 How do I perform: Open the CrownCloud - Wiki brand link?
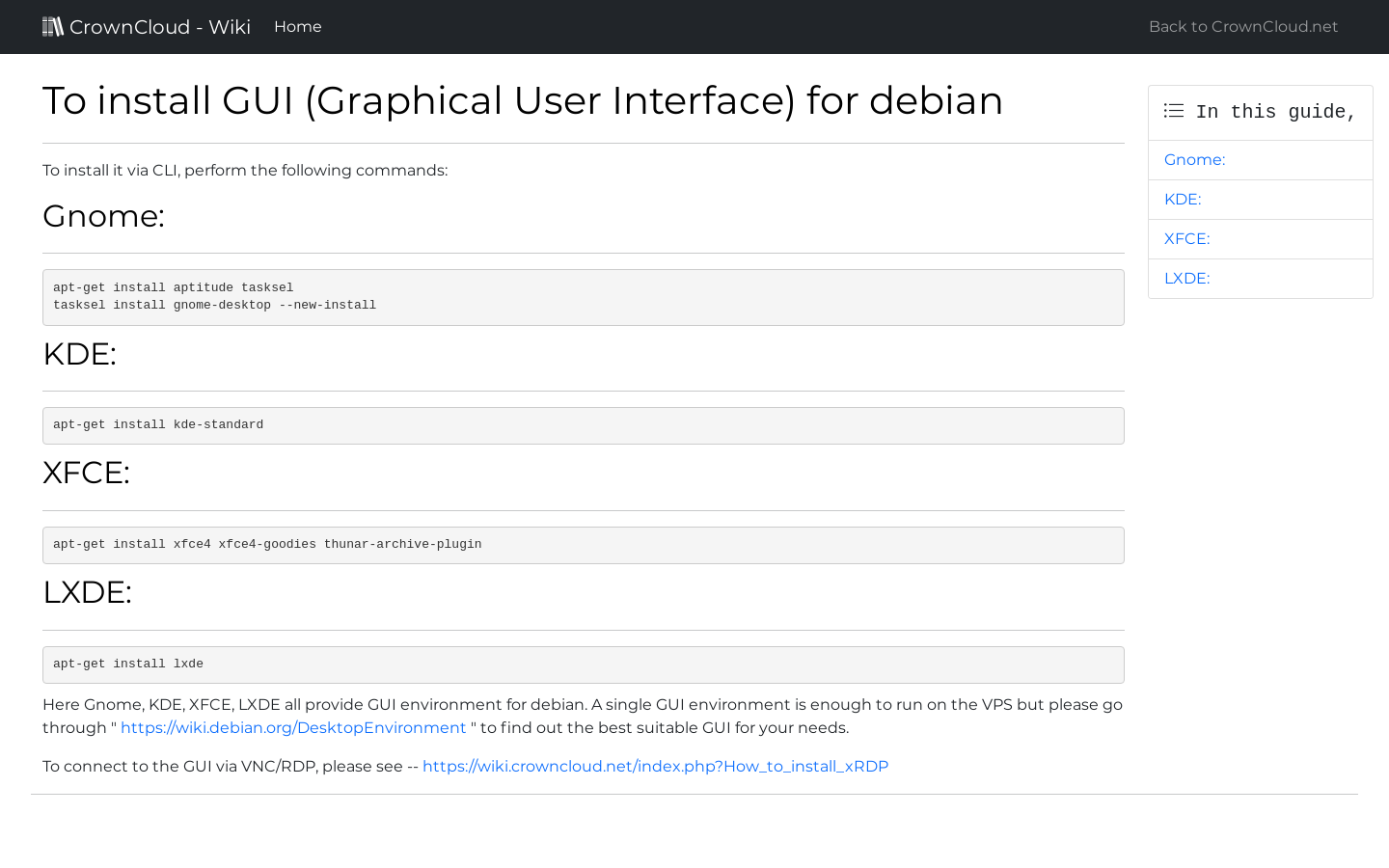pyautogui.click(x=147, y=27)
